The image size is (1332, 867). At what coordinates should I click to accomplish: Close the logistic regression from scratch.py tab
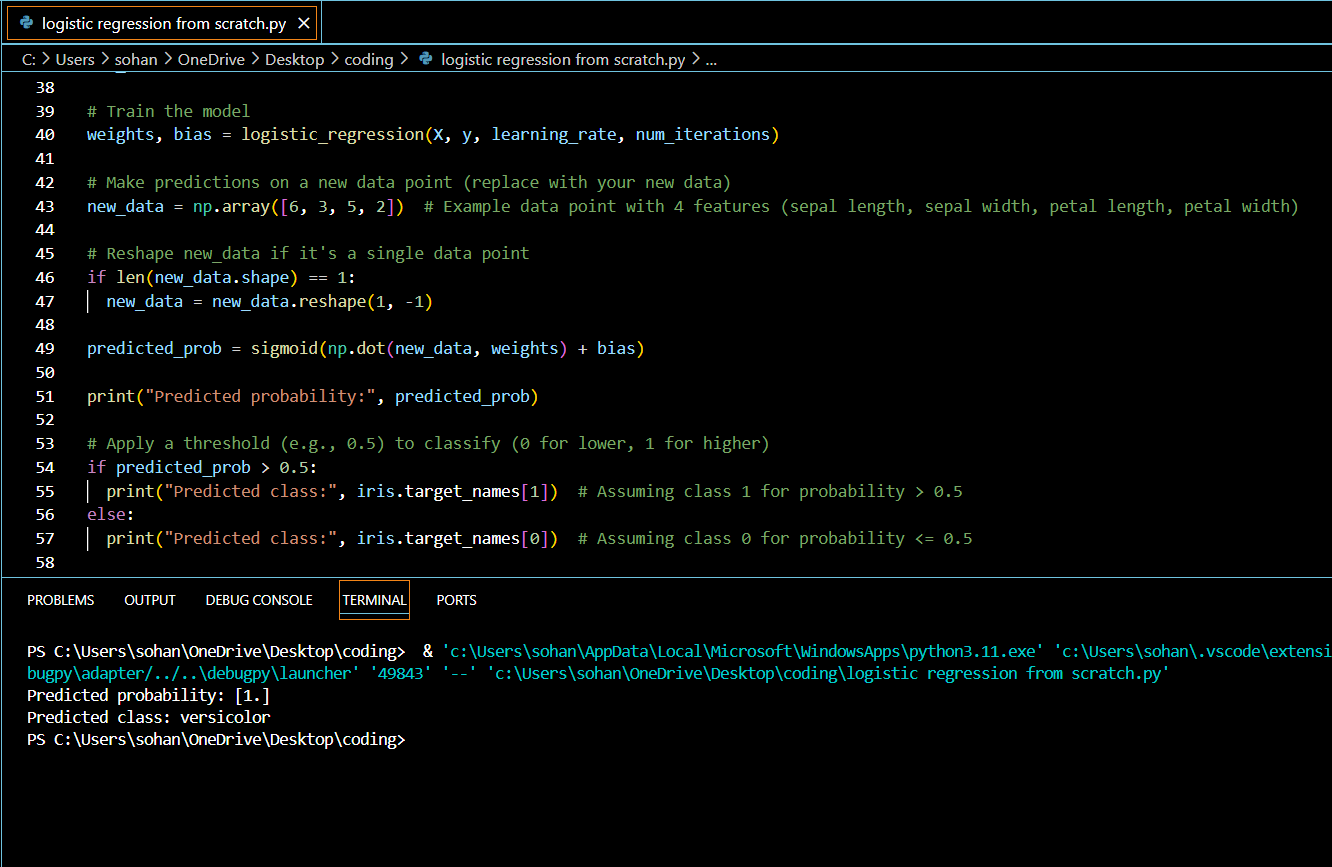coord(303,23)
